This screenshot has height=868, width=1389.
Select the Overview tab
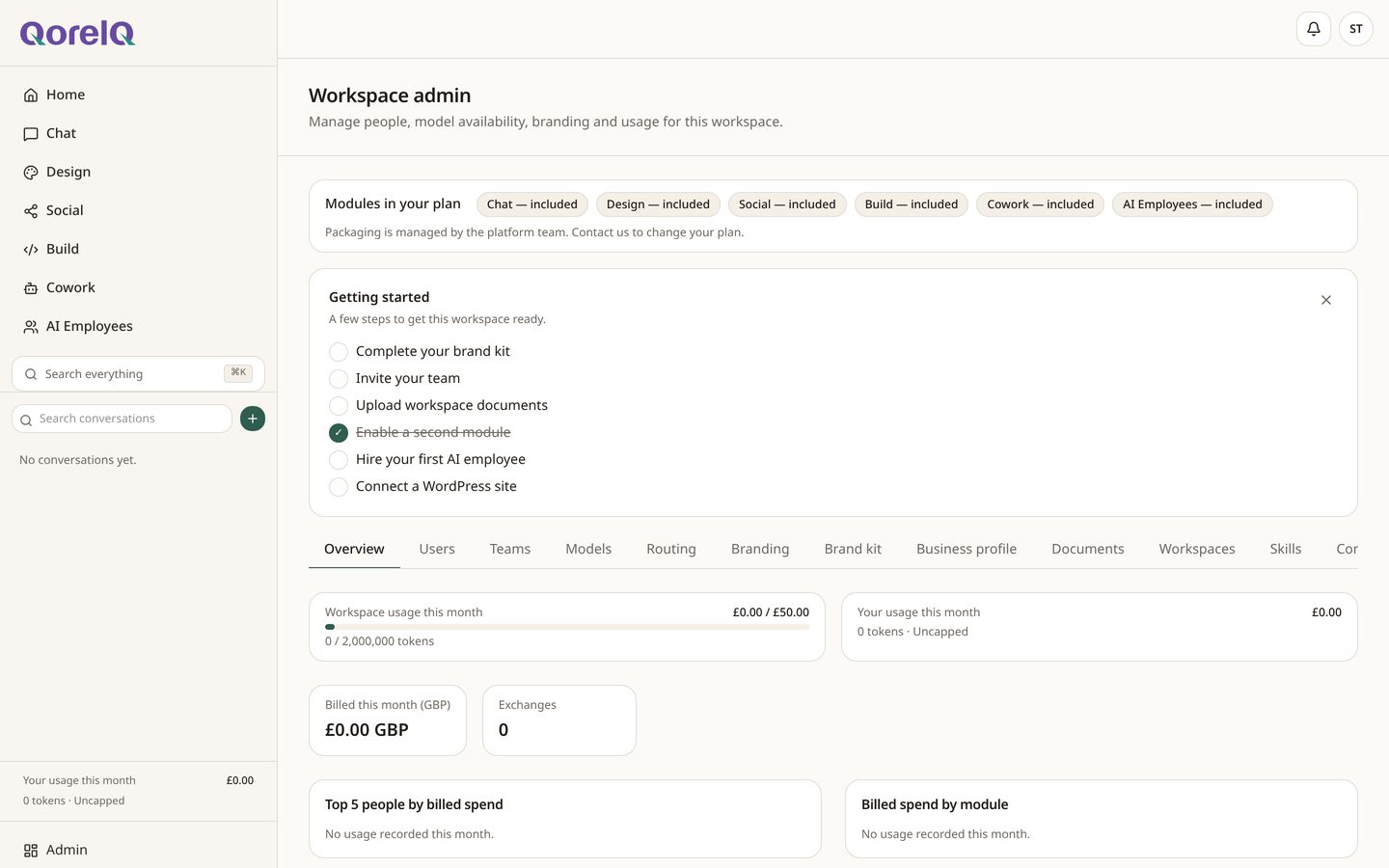[354, 549]
